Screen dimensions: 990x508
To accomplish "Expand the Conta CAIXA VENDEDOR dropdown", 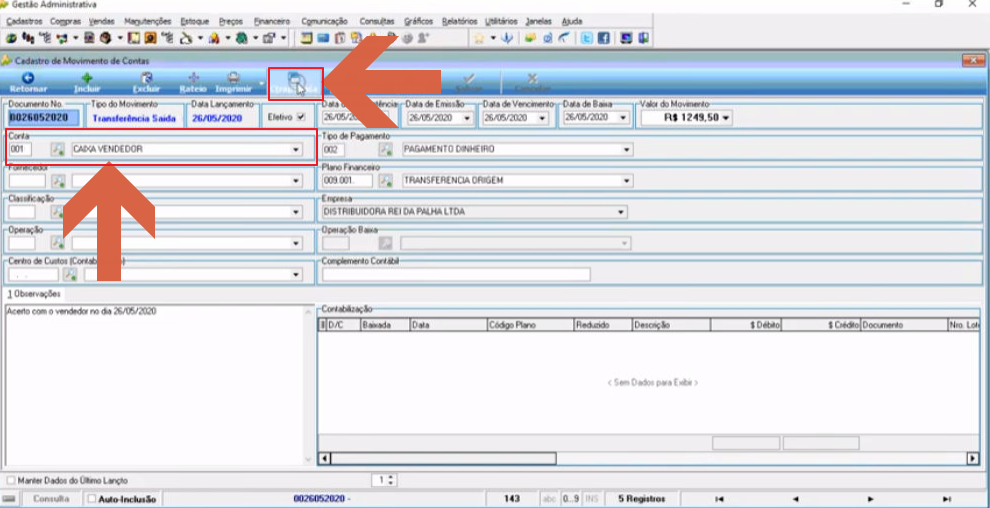I will 295,150.
